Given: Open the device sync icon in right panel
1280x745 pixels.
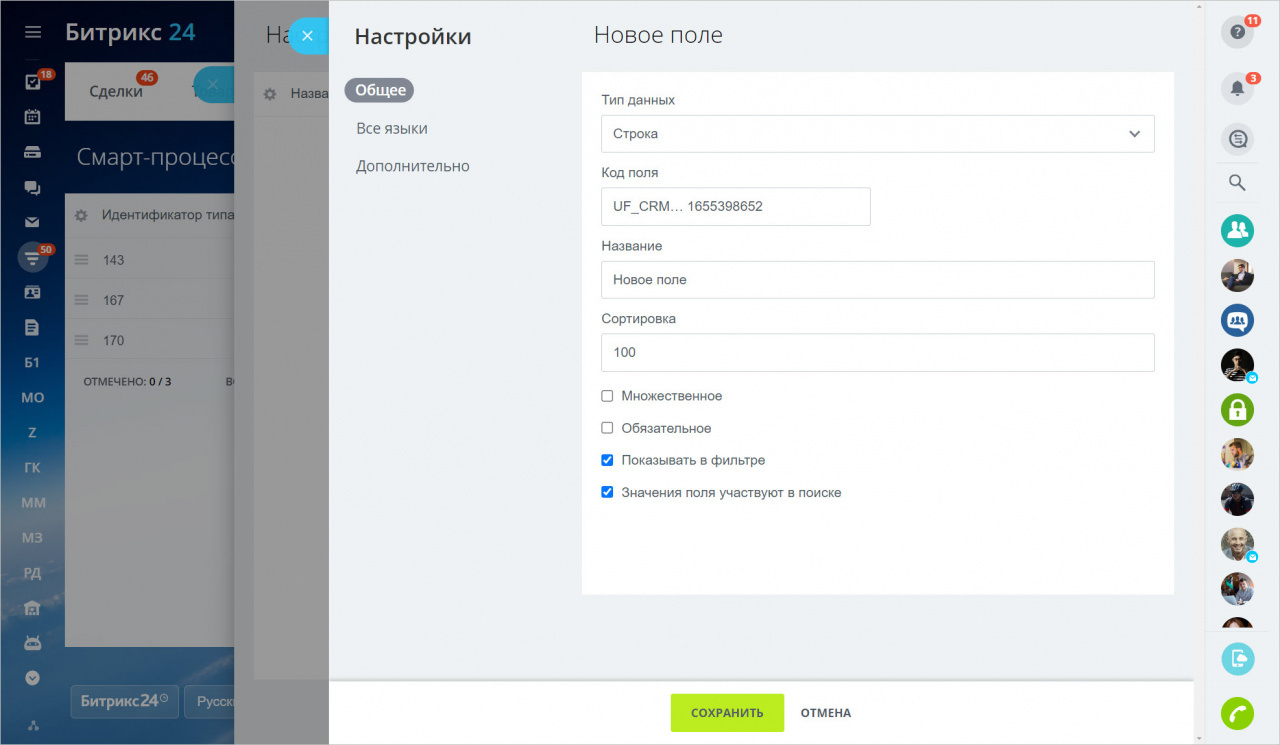Looking at the screenshot, I should pyautogui.click(x=1238, y=658).
